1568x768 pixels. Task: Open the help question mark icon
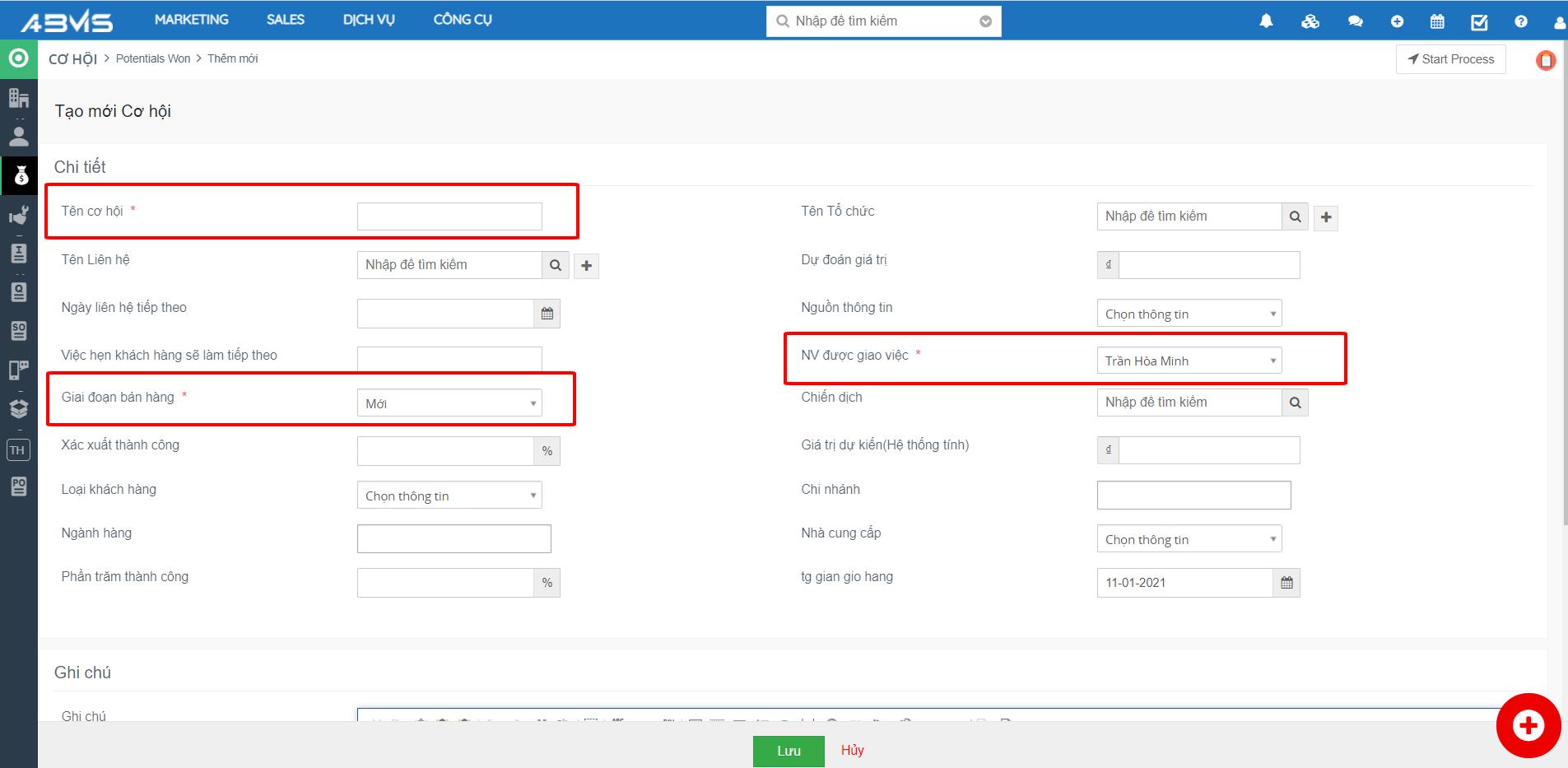[x=1521, y=21]
